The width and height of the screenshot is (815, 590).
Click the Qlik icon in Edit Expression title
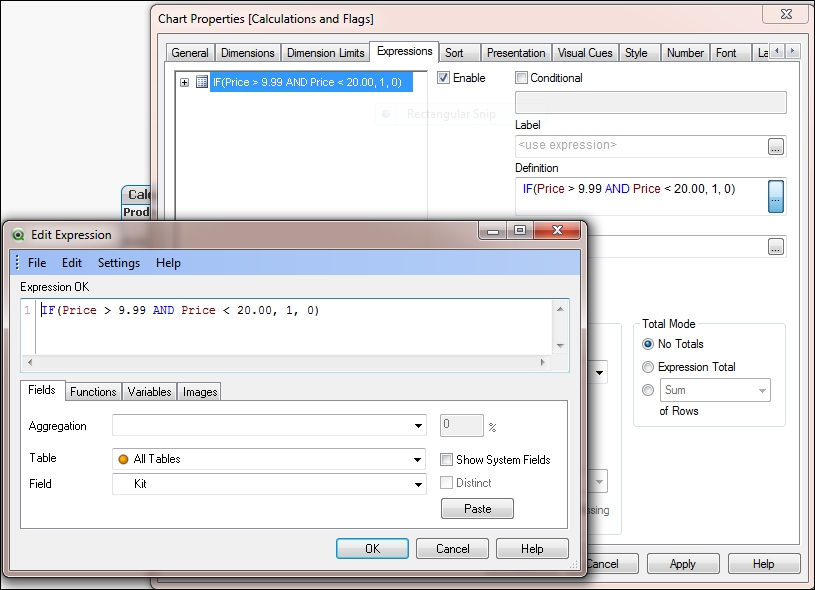(x=18, y=235)
